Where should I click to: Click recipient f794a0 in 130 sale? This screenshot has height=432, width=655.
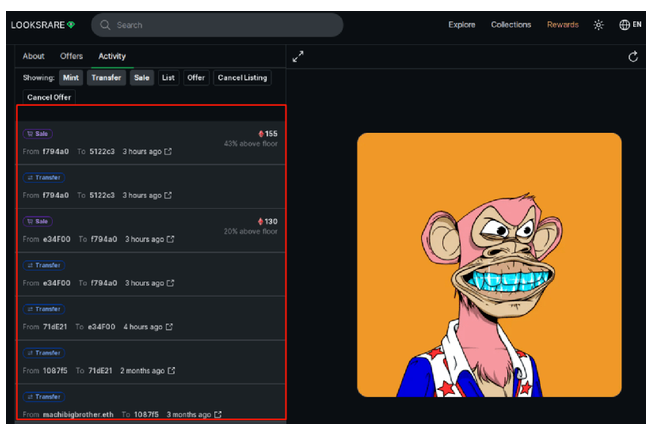(x=104, y=239)
